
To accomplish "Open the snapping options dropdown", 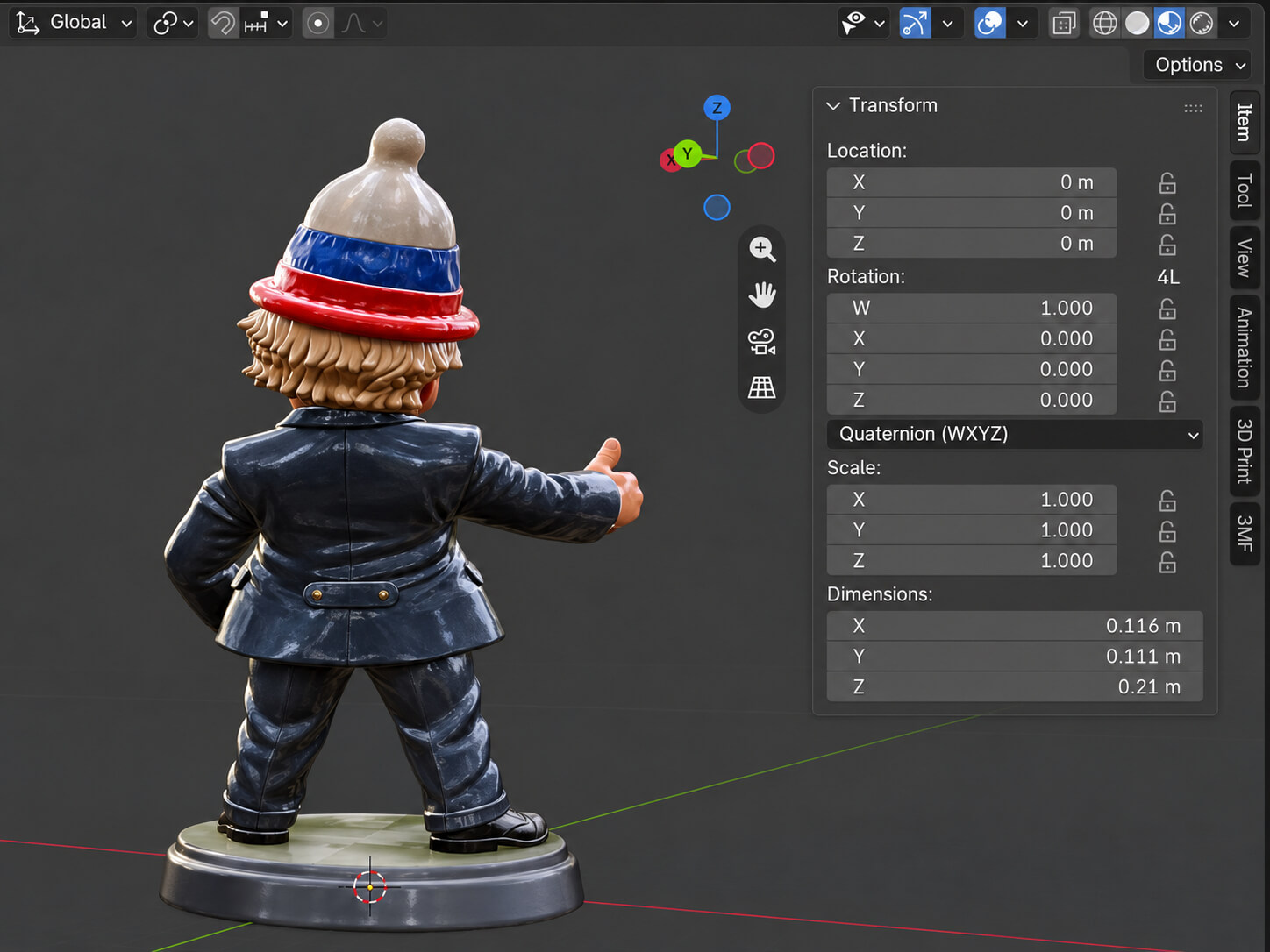I will click(266, 23).
